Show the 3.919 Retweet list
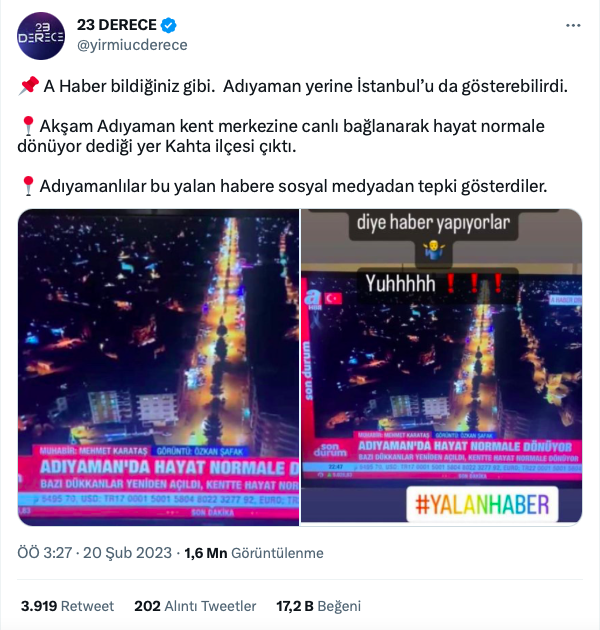 point(67,606)
